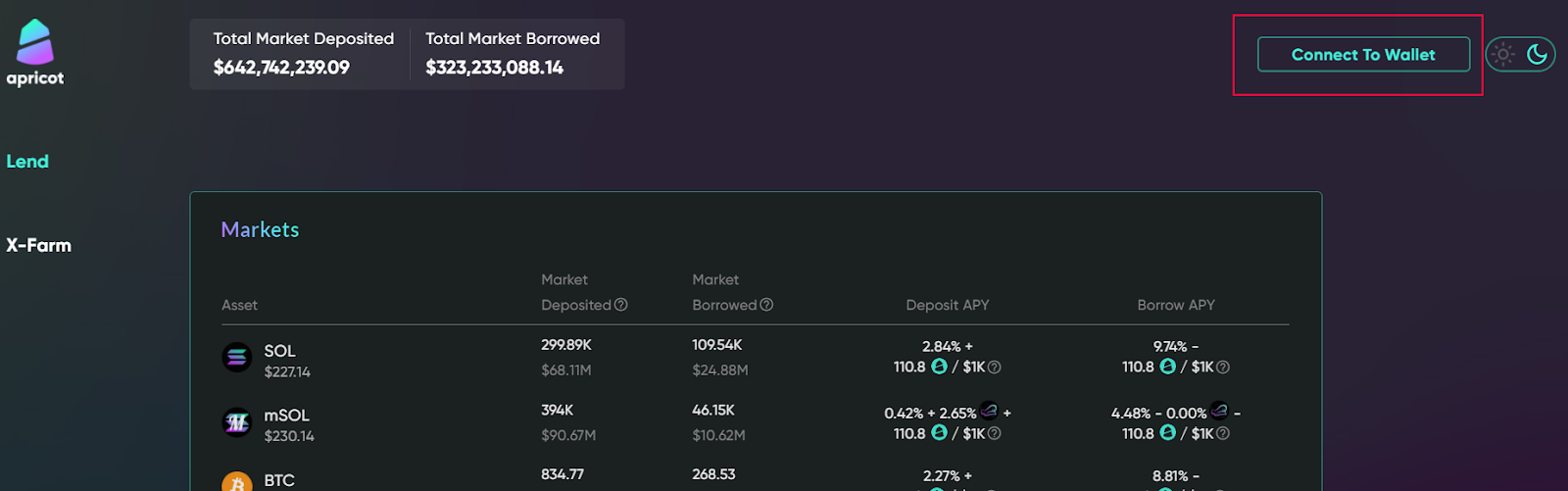Select the Borrow APY column header
This screenshot has height=491, width=1568.
tap(1176, 305)
